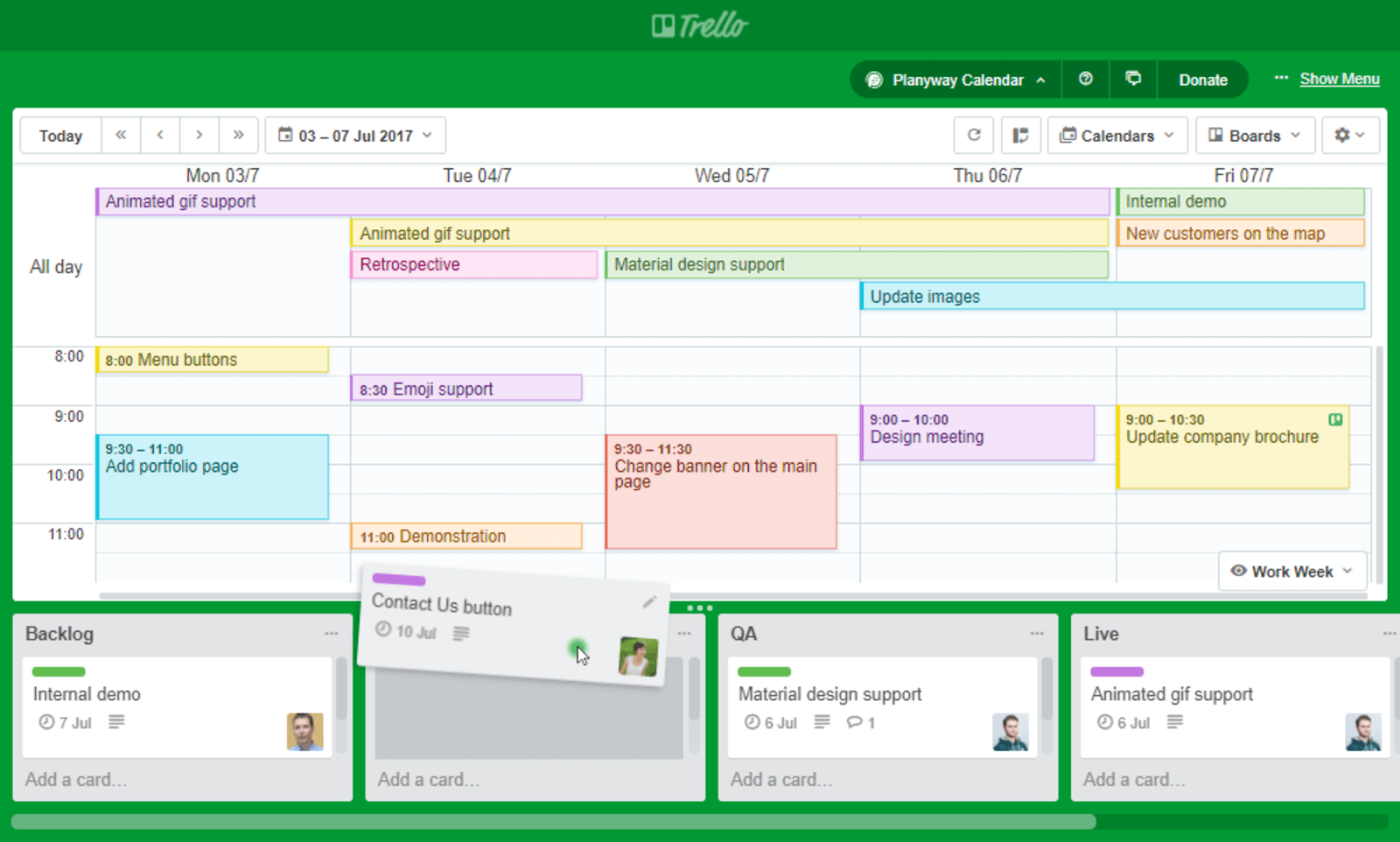The height and width of the screenshot is (842, 1400).
Task: Click Add a card in Live list
Action: click(x=1134, y=779)
